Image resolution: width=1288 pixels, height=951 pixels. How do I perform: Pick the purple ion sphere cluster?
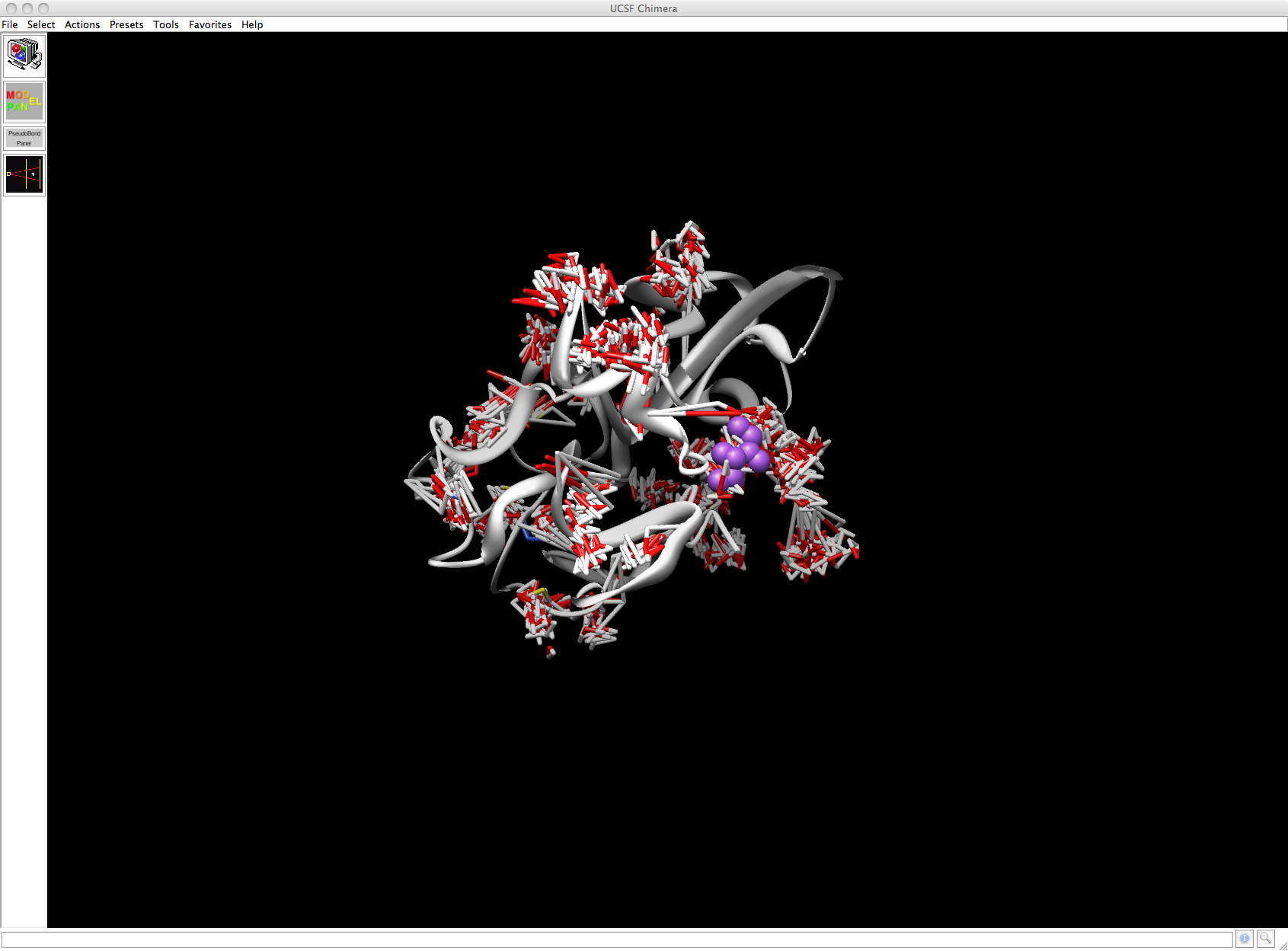click(x=737, y=455)
